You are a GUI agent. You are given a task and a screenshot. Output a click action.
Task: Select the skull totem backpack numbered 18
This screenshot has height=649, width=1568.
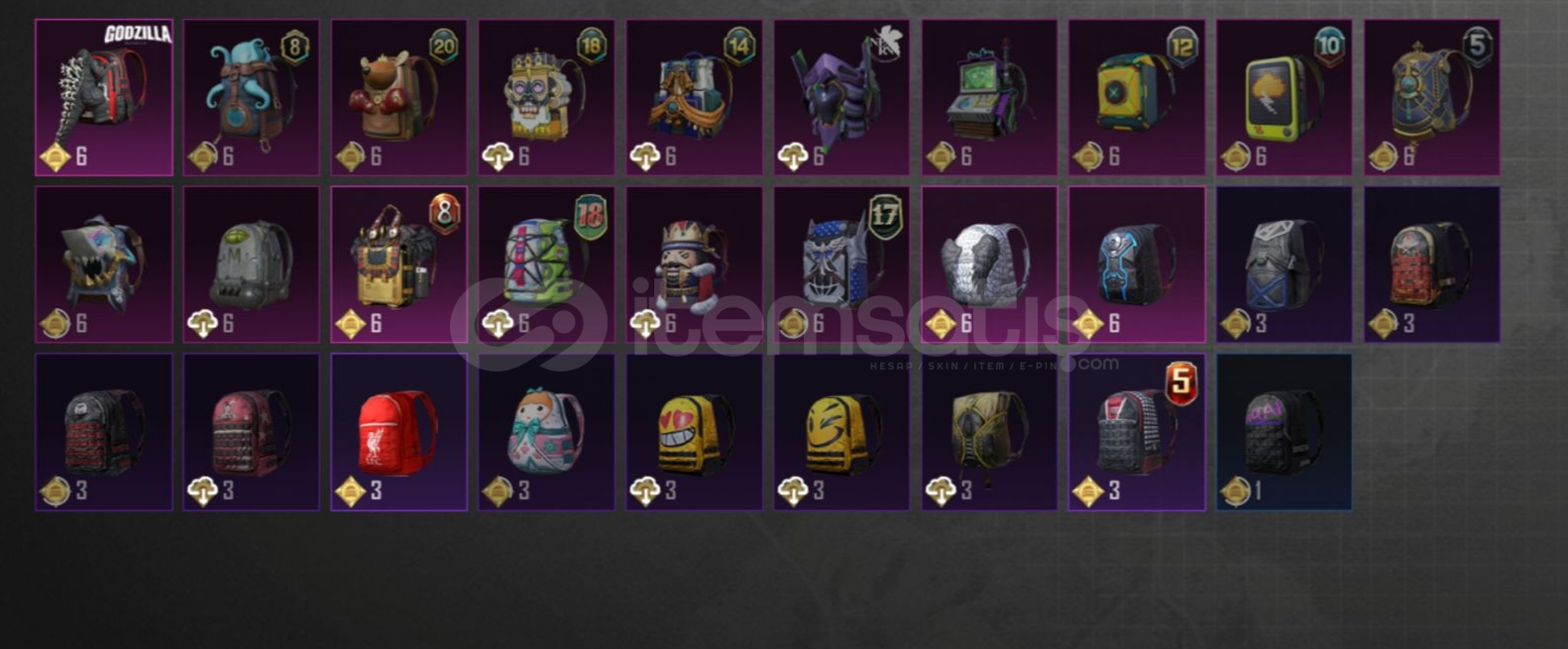pyautogui.click(x=546, y=97)
